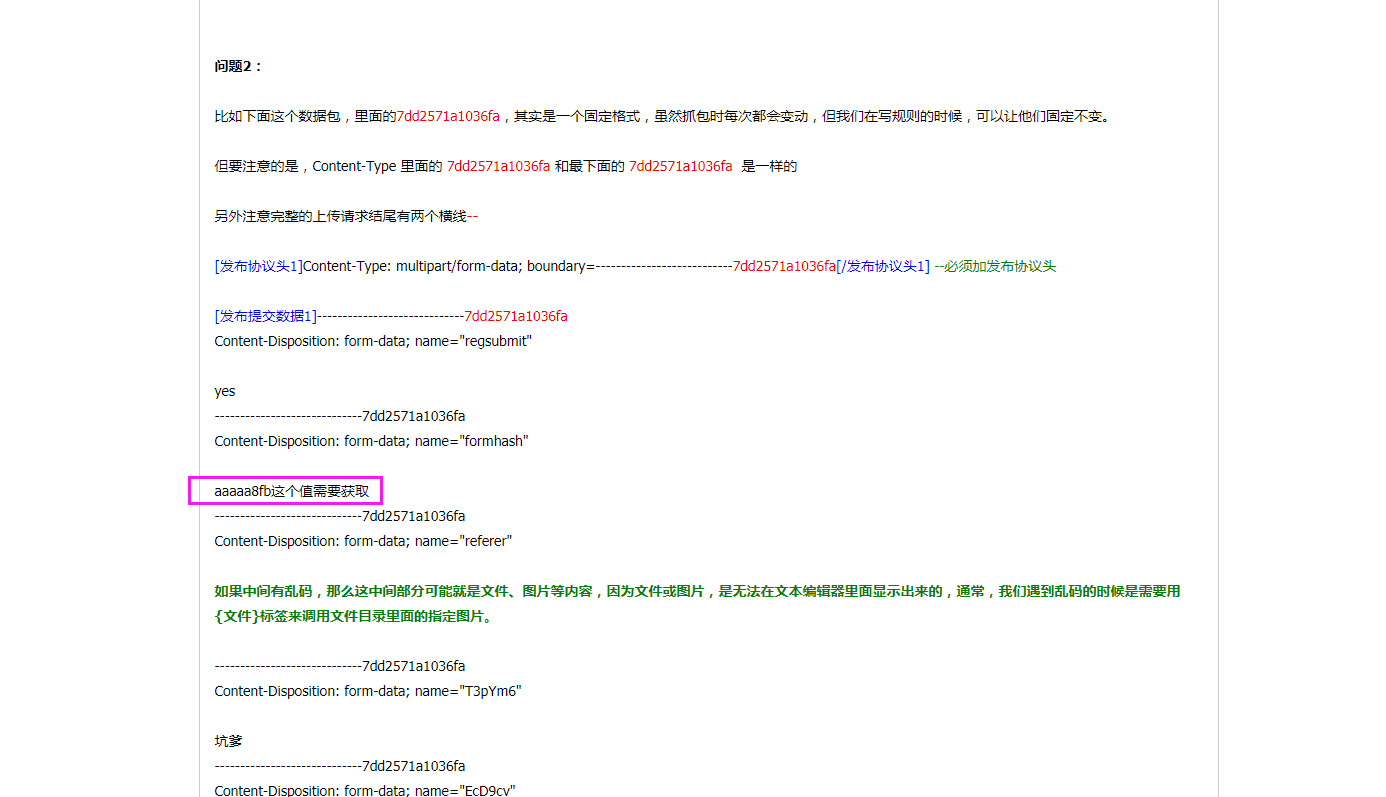Select the red 7dd2571a1036fa in first paragraph
Viewport: 1386px width, 797px height.
pyautogui.click(x=448, y=116)
